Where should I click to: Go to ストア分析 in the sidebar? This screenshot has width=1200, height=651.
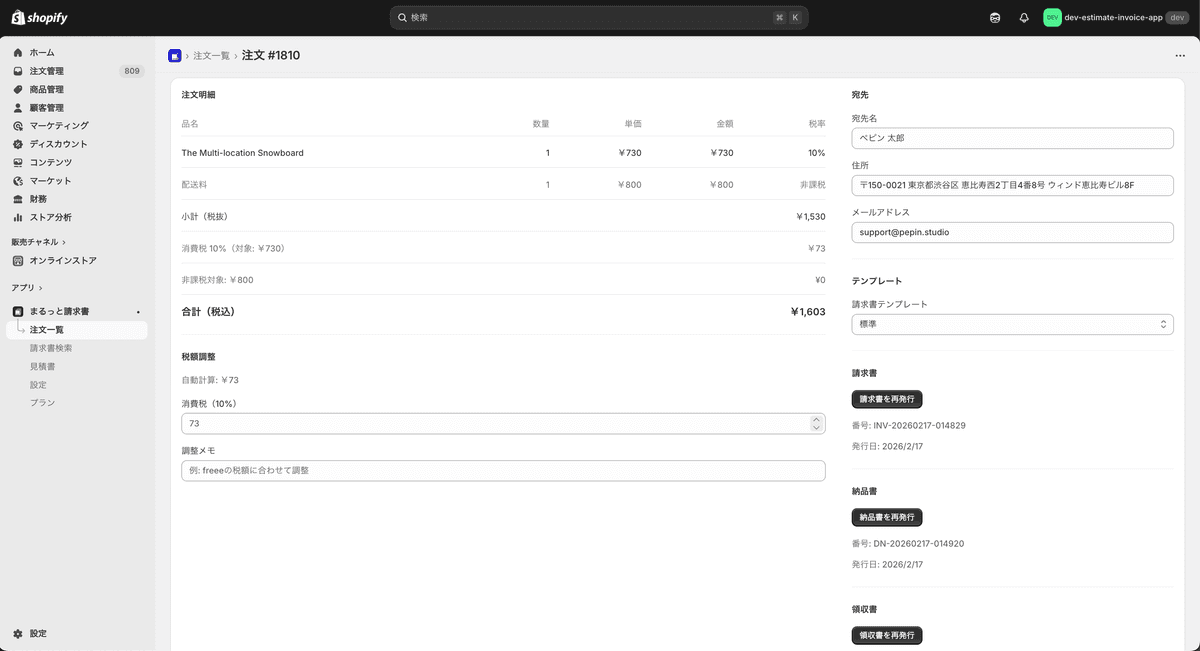coord(50,217)
